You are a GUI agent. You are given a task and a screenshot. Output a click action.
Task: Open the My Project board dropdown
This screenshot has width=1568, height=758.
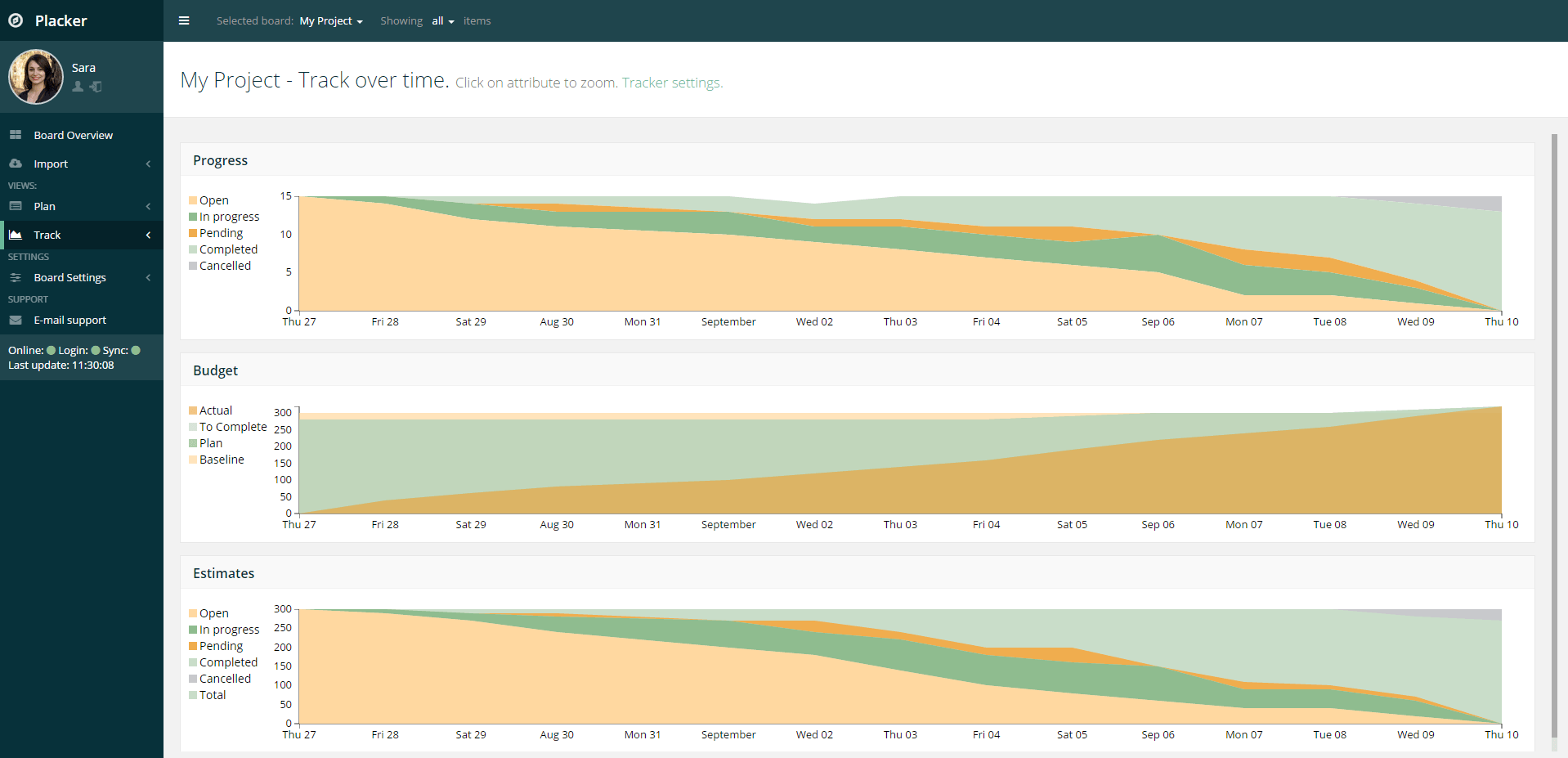[x=330, y=20]
